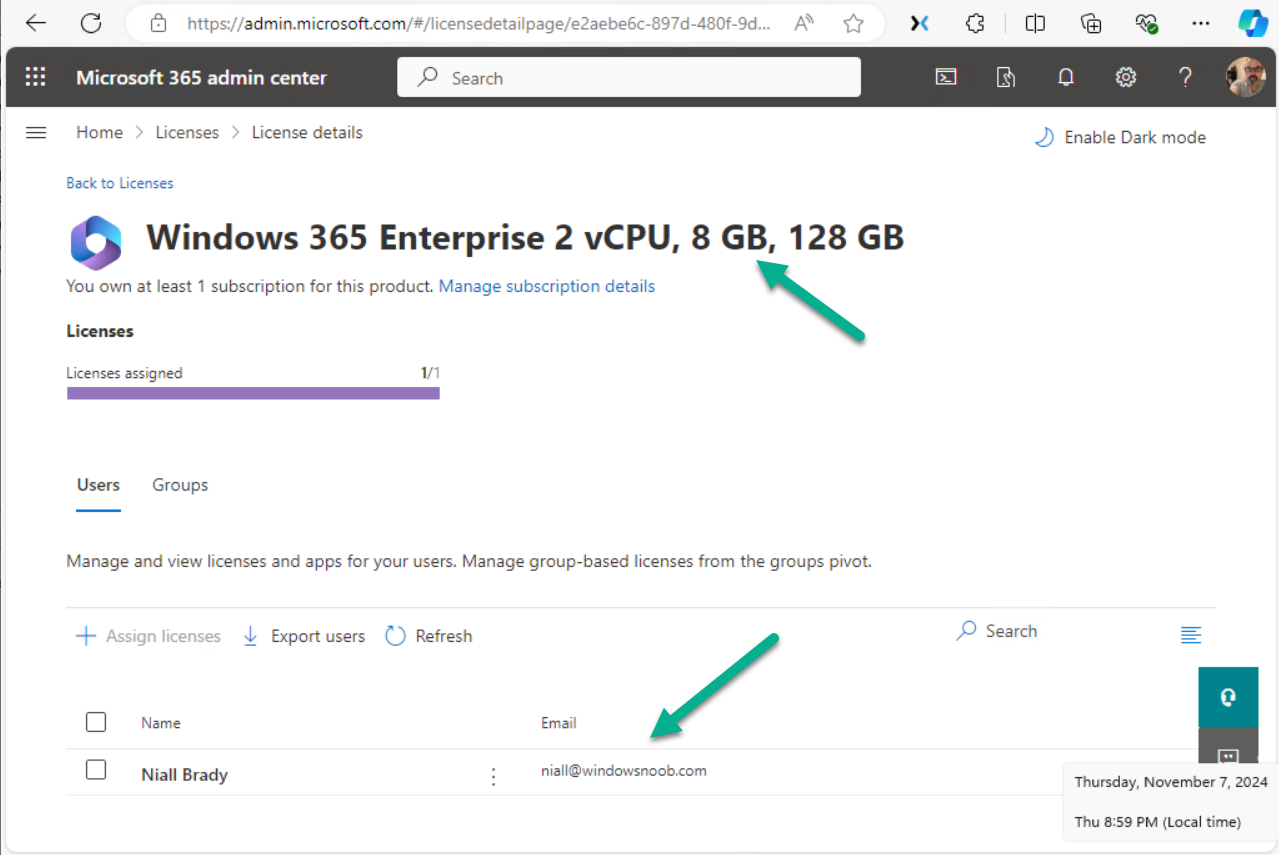Open the help and support headset button

[x=1228, y=698]
